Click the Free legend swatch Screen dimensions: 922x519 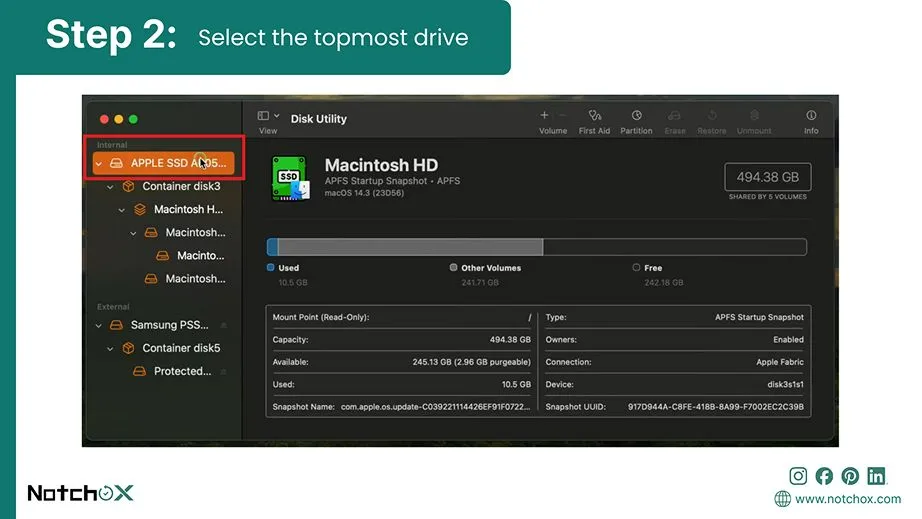pyautogui.click(x=636, y=267)
